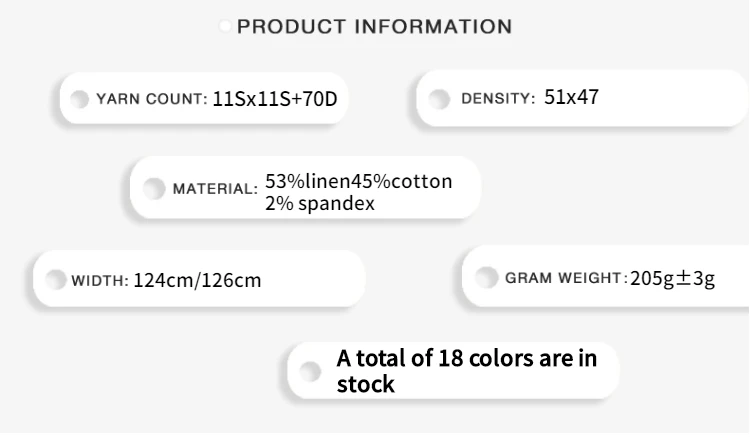Click the GRAM WEIGHT label
750x437 pixels.
coord(564,277)
